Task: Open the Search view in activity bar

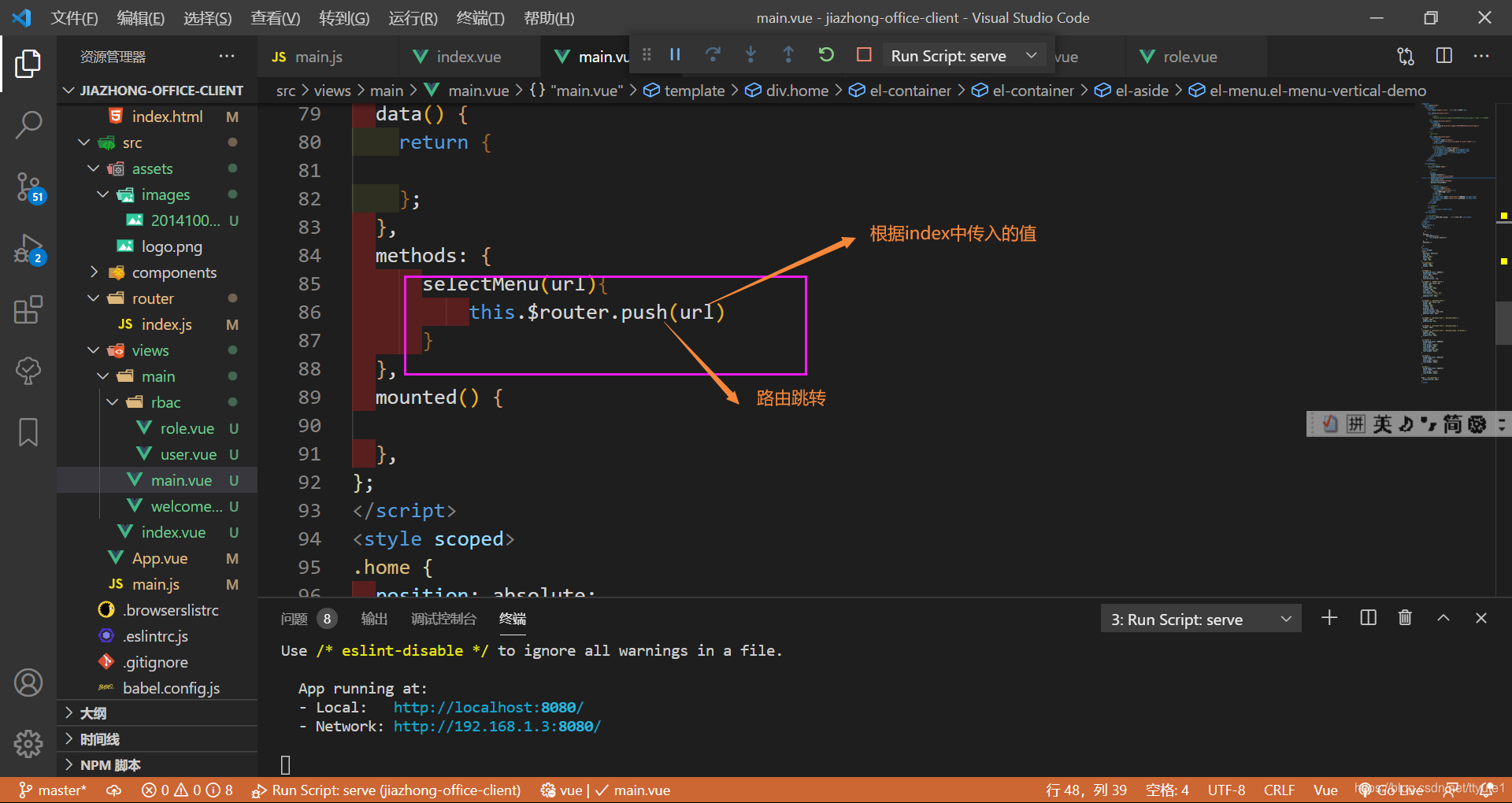Action: pos(28,124)
